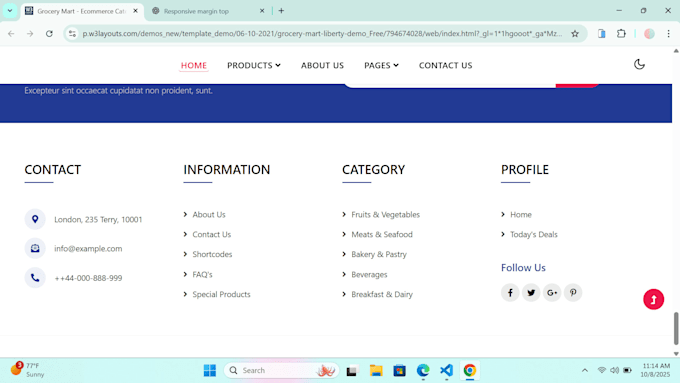Viewport: 680px width, 383px height.
Task: Reload the page
Action: 49,34
